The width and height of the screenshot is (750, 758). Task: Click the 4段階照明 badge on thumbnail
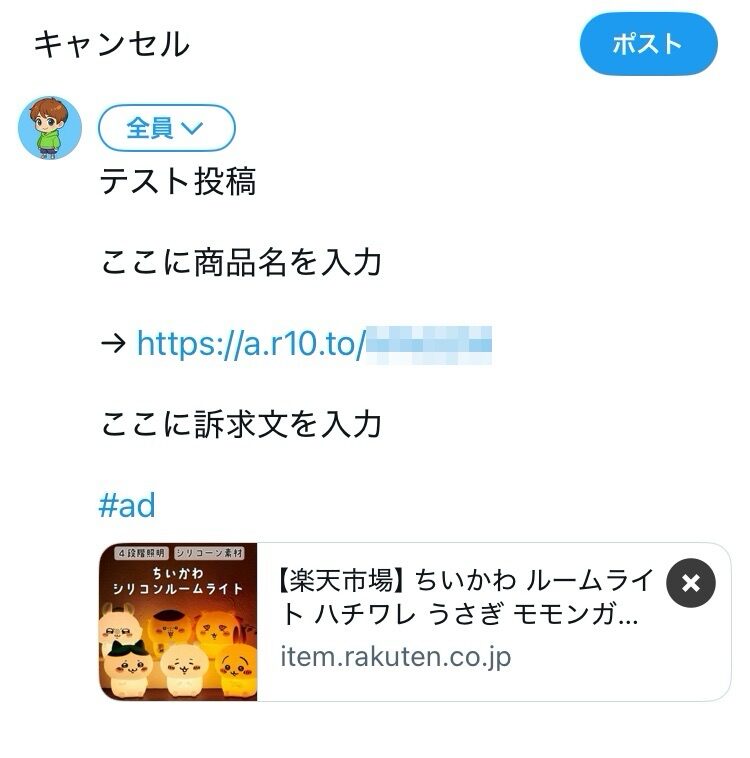click(x=141, y=553)
